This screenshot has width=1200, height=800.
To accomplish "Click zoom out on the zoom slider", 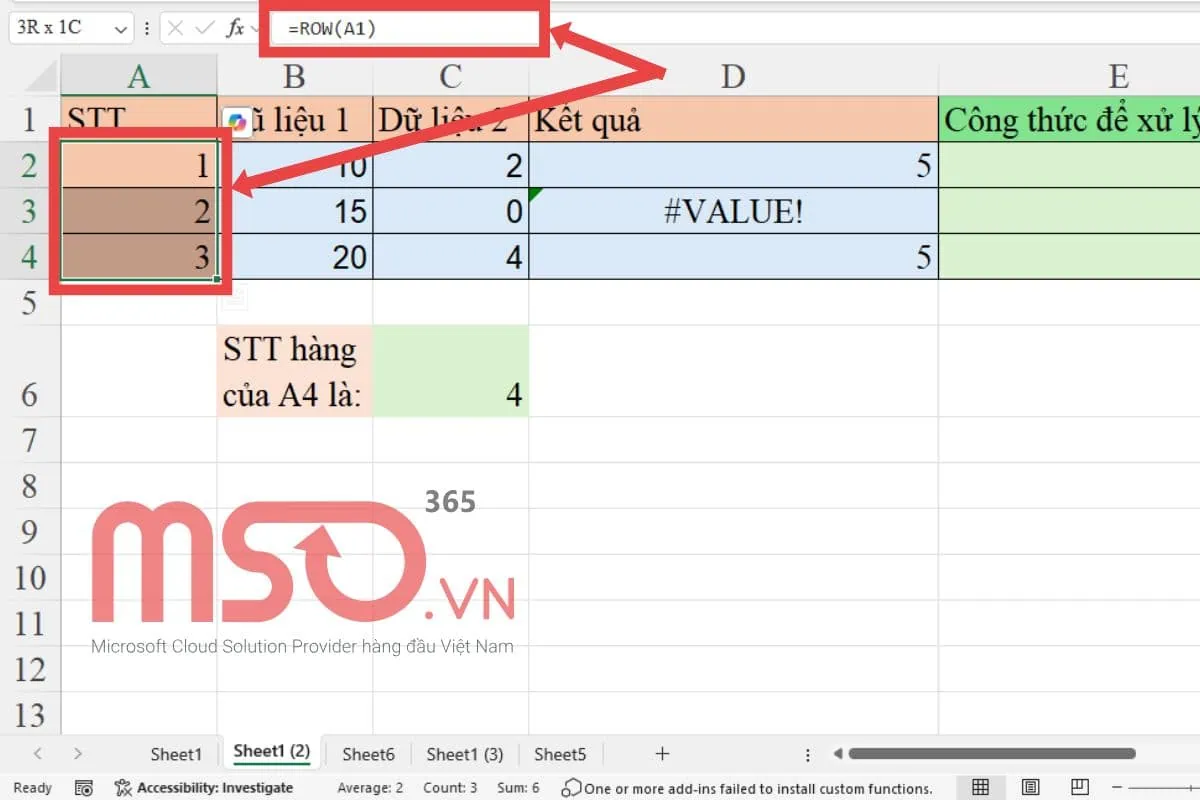I will click(1117, 788).
